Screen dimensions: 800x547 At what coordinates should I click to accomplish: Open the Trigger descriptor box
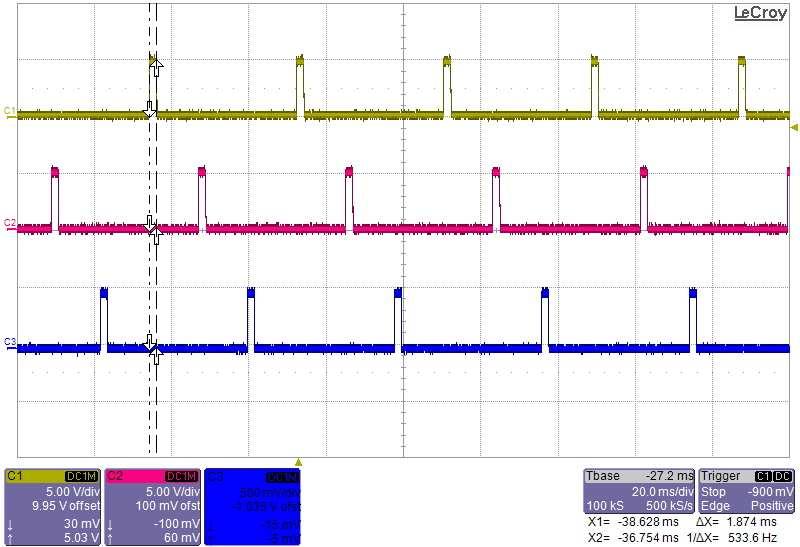[x=746, y=491]
